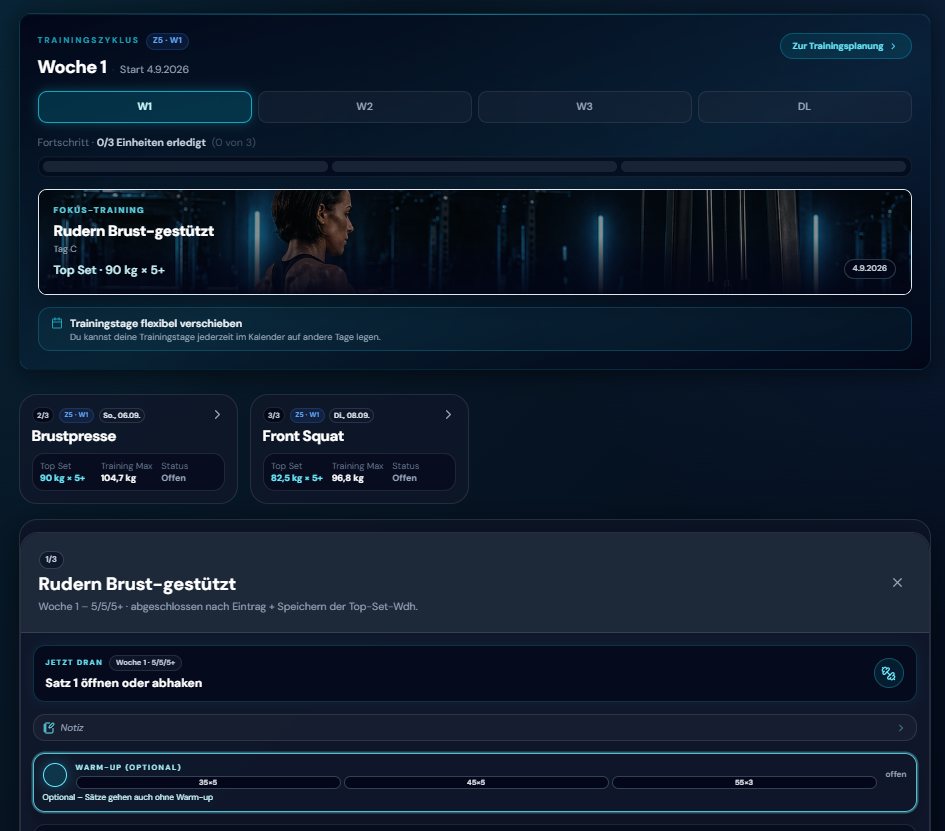Click the 35×5 warm-up set pill

point(208,782)
